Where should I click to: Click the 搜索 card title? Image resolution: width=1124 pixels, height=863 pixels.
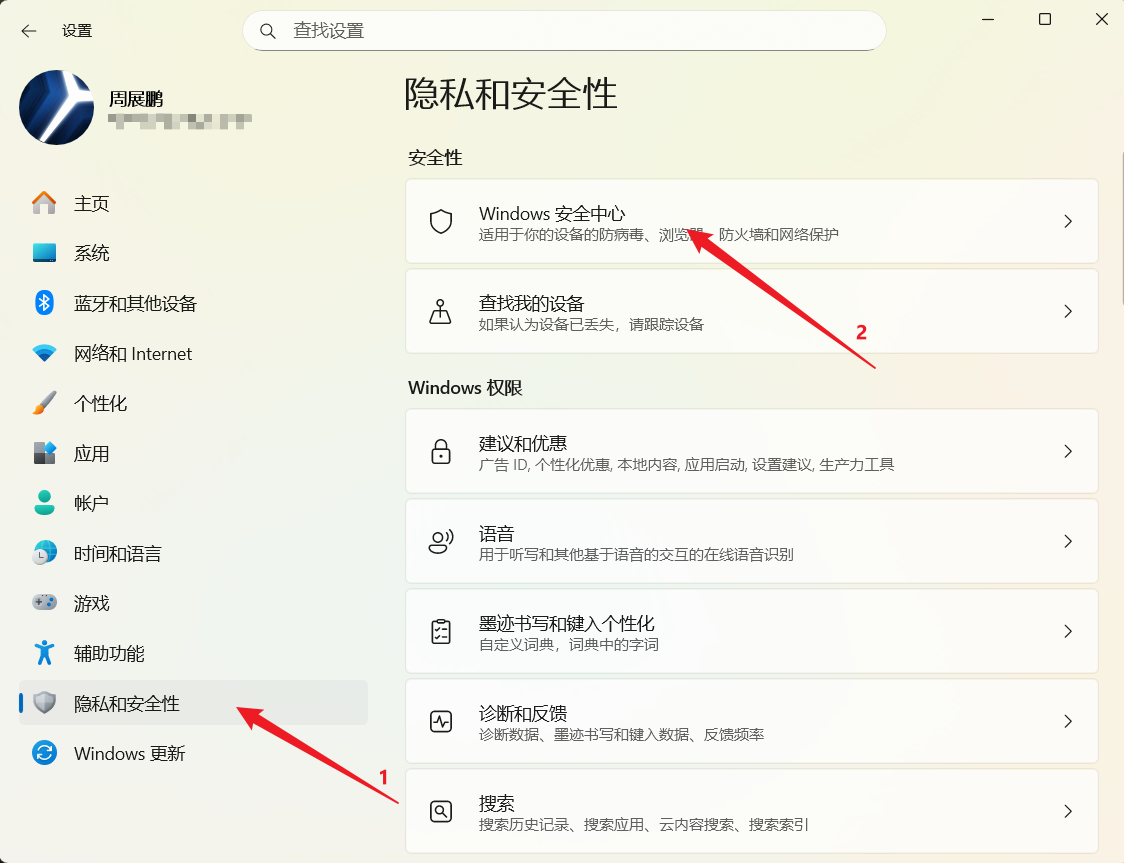click(x=497, y=804)
